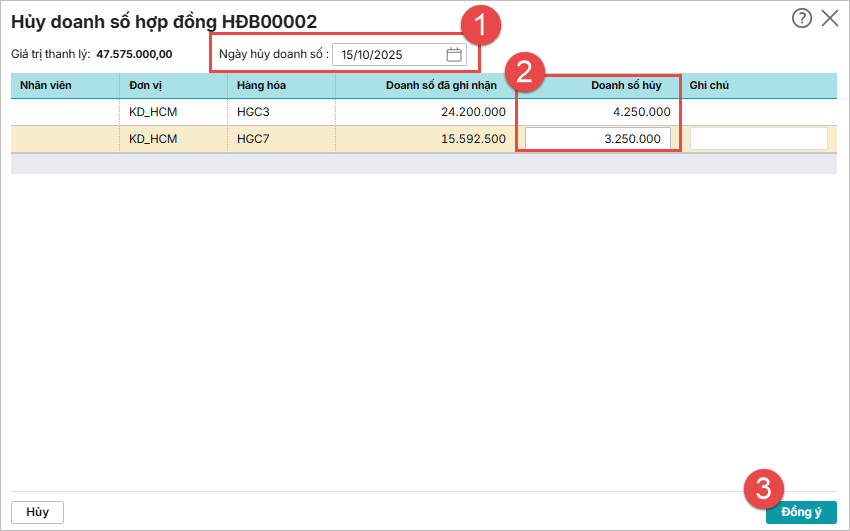Click the Ngày hủy doanh số date field
Image resolution: width=850 pixels, height=531 pixels.
pos(390,55)
